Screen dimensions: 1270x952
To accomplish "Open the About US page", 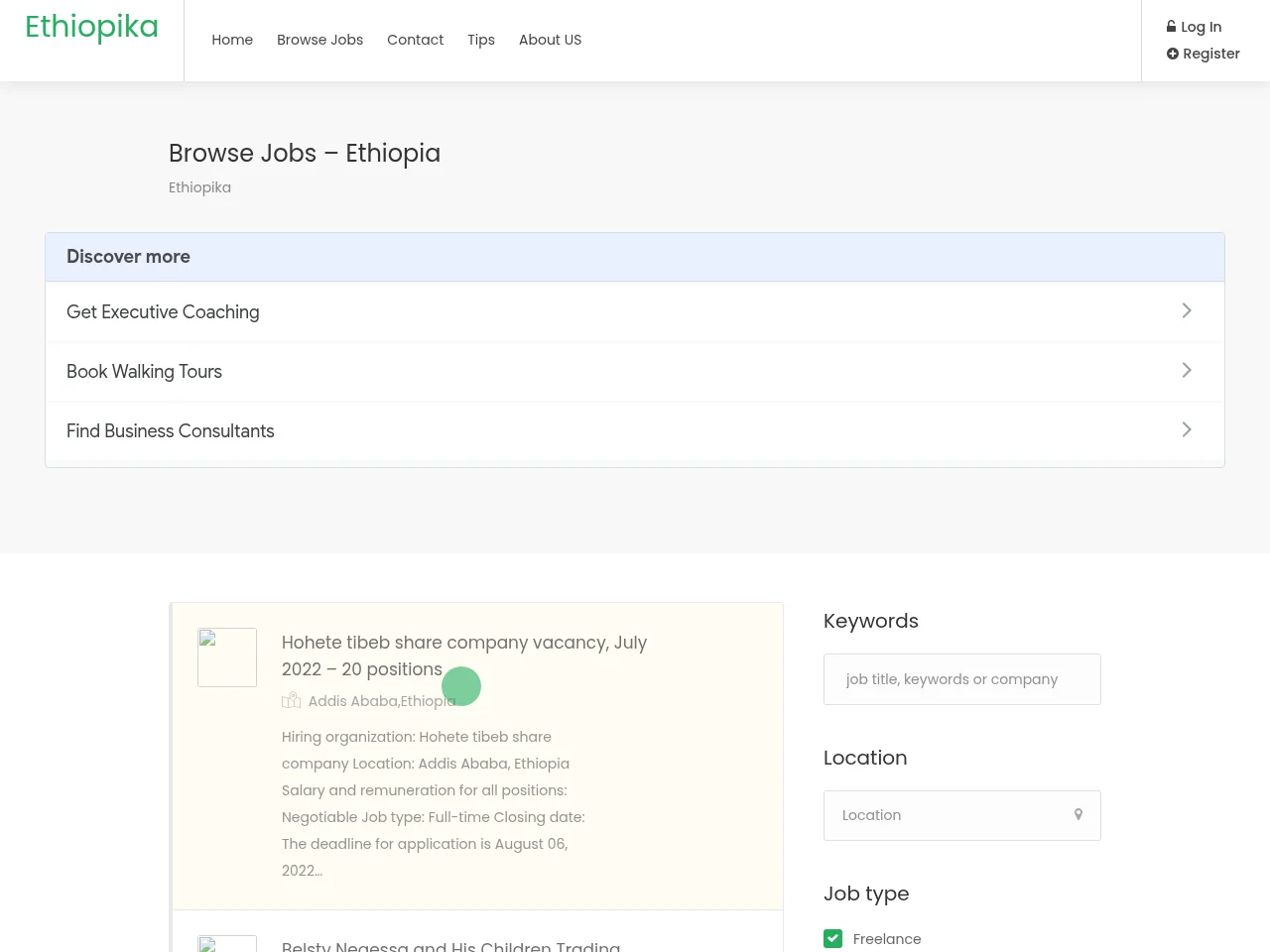I will (x=550, y=40).
